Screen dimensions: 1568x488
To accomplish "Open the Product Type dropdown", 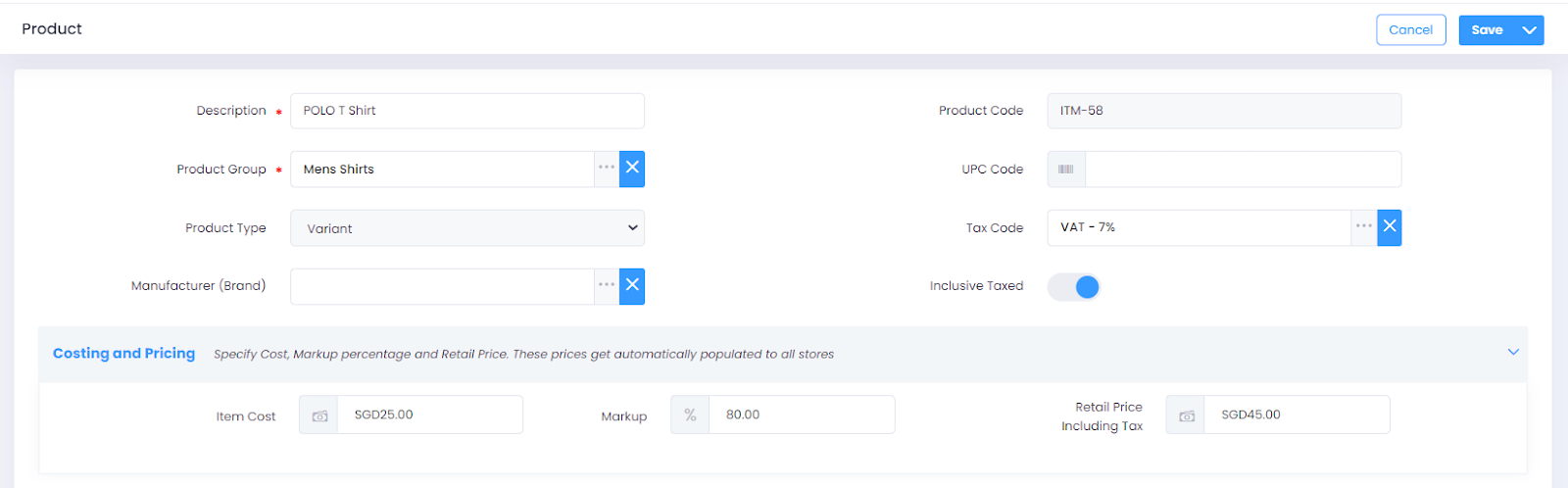I will pyautogui.click(x=467, y=228).
